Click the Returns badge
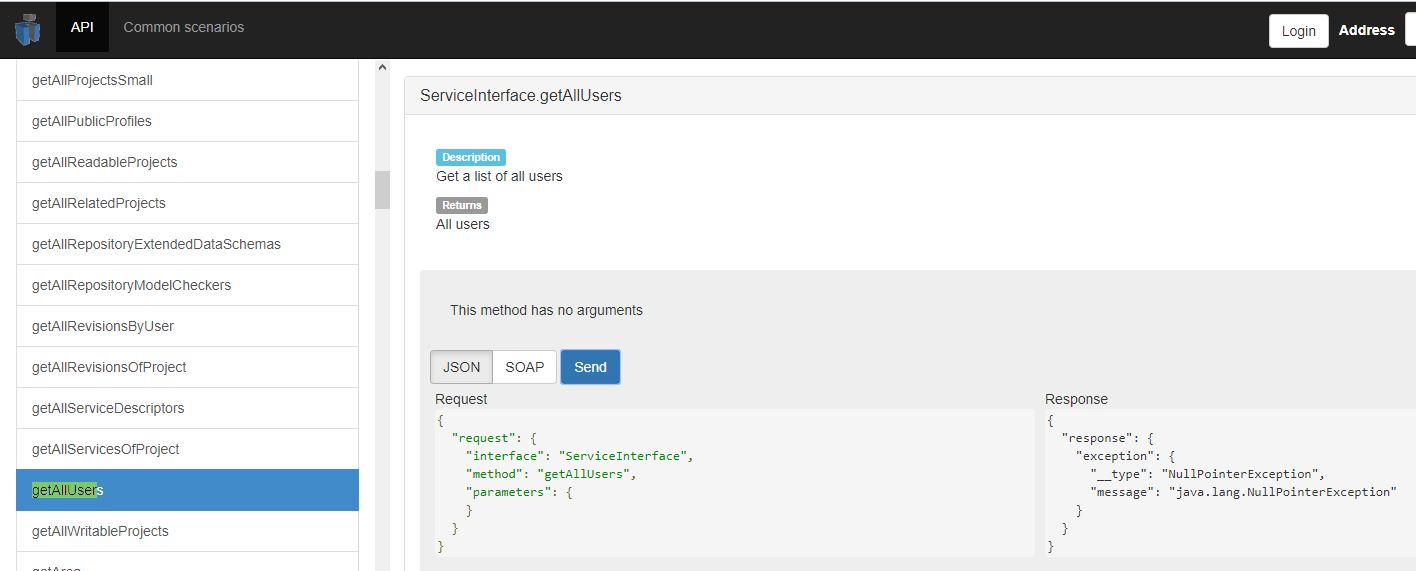 click(x=462, y=205)
